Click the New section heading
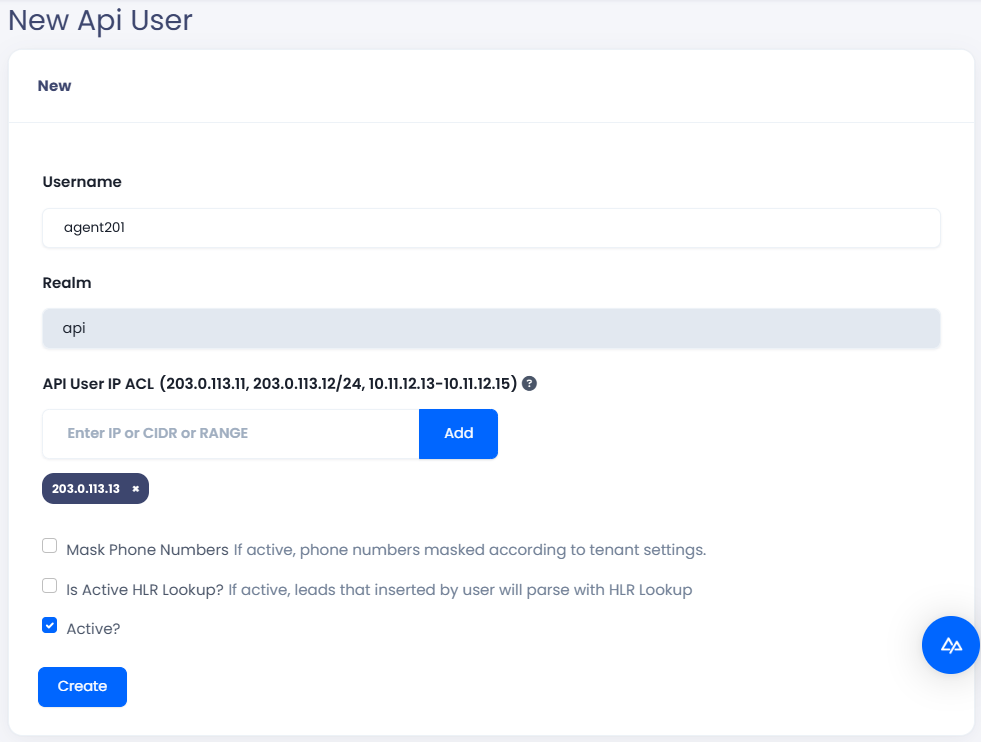Image resolution: width=981 pixels, height=742 pixels. (54, 86)
